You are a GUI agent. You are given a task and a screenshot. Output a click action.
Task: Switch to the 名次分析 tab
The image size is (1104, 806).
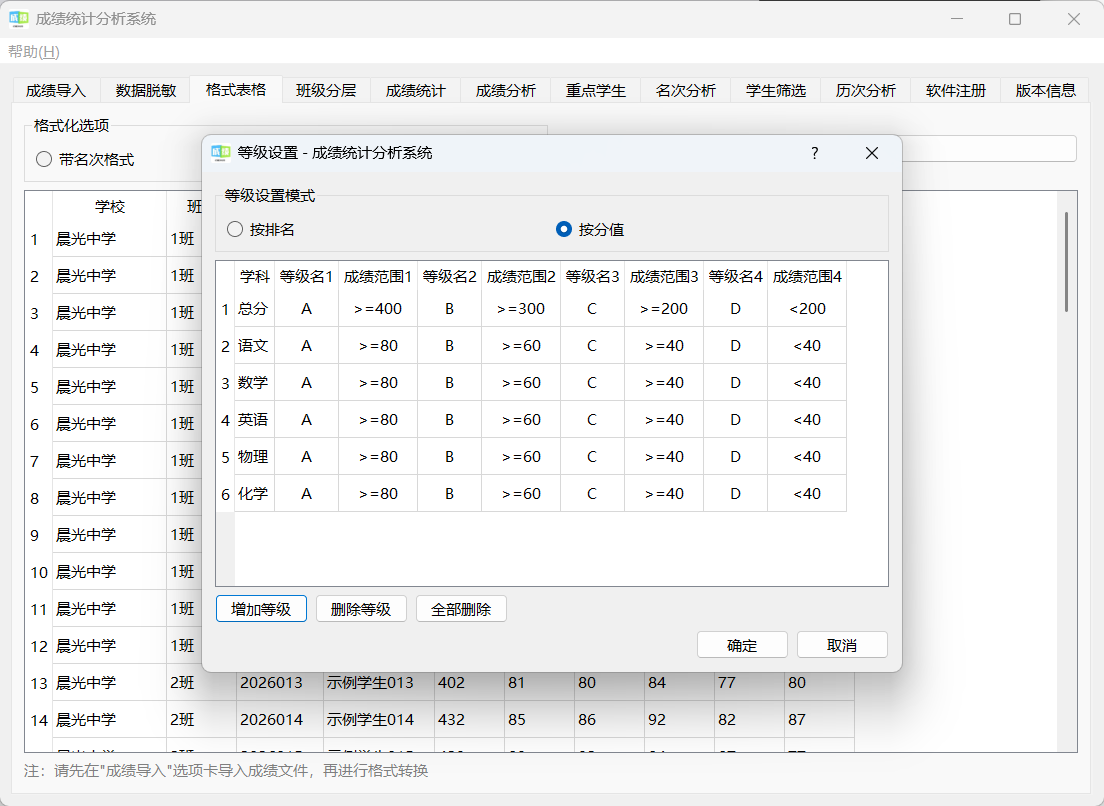(686, 91)
